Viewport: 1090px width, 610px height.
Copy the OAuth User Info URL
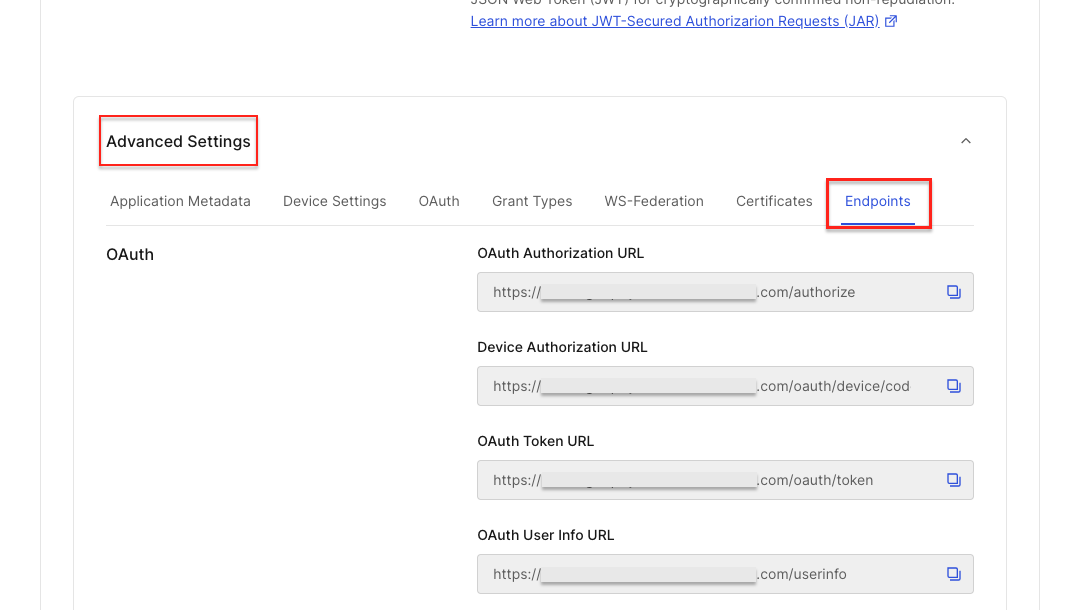tap(953, 574)
